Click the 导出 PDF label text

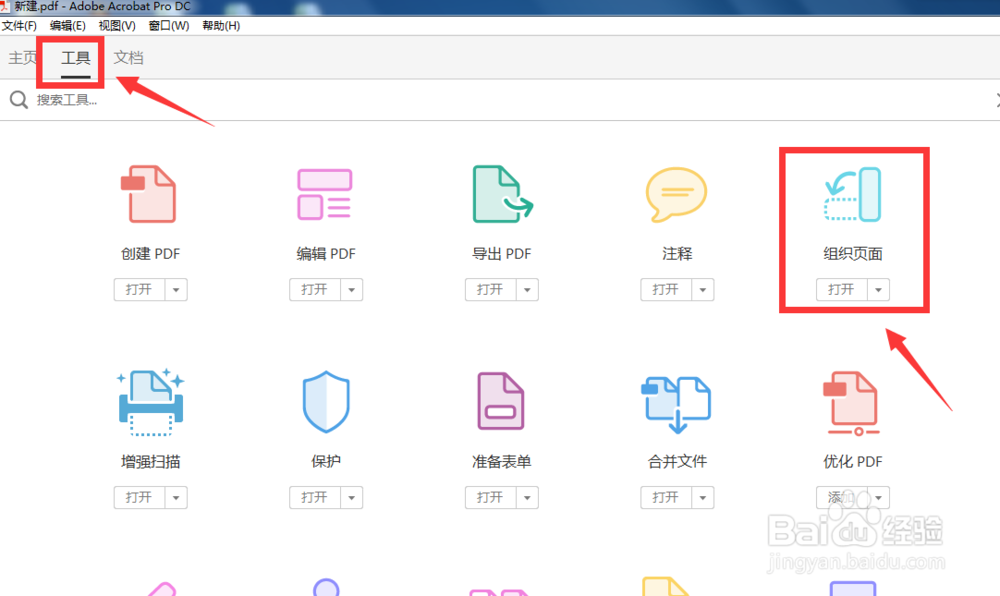[501, 254]
